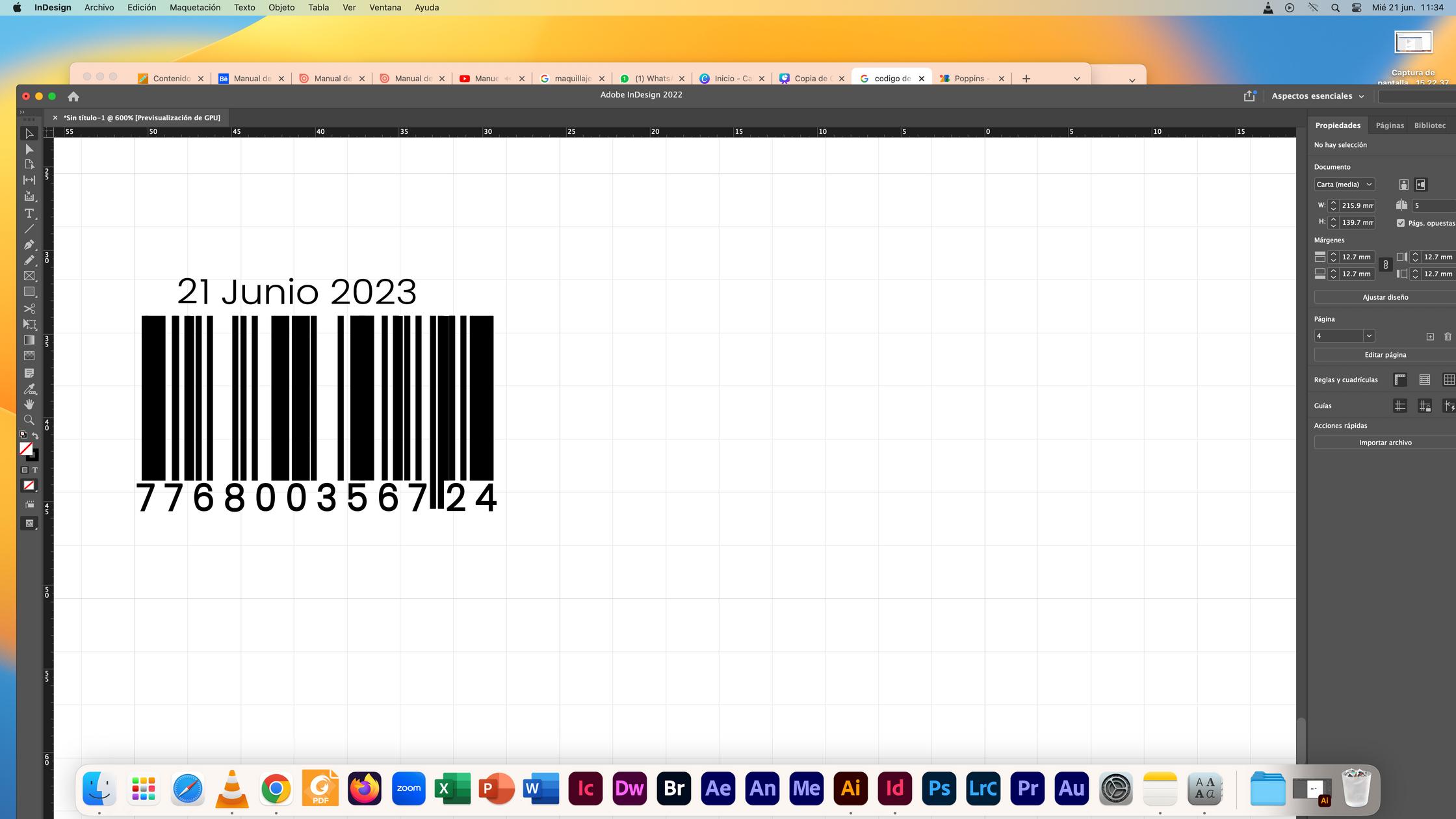Image resolution: width=1456 pixels, height=819 pixels.
Task: Click the Ajustar diseño button
Action: 1385,297
